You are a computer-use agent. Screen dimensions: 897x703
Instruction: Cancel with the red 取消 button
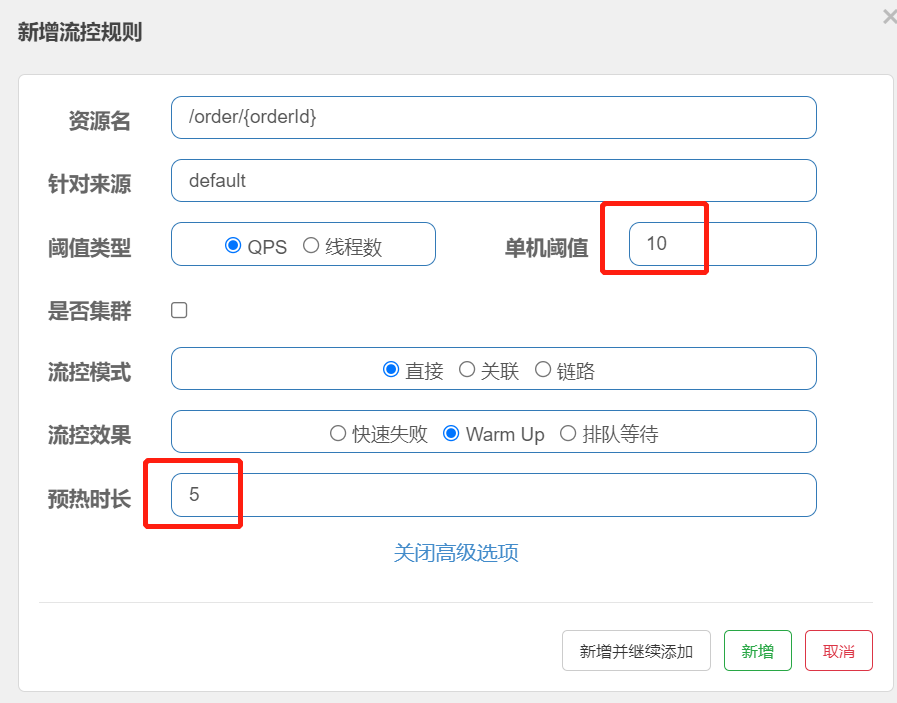839,650
